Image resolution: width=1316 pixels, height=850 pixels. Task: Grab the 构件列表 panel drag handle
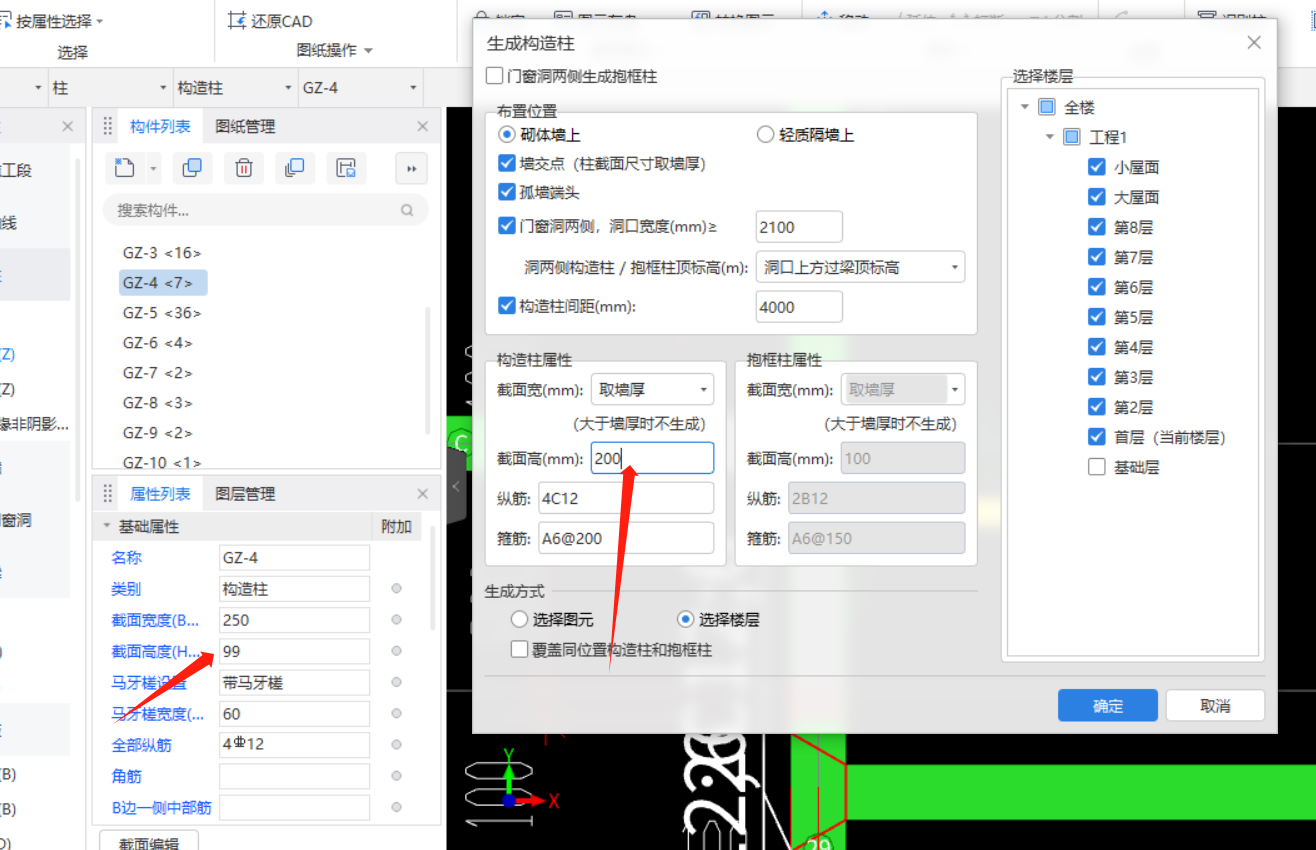click(x=108, y=126)
